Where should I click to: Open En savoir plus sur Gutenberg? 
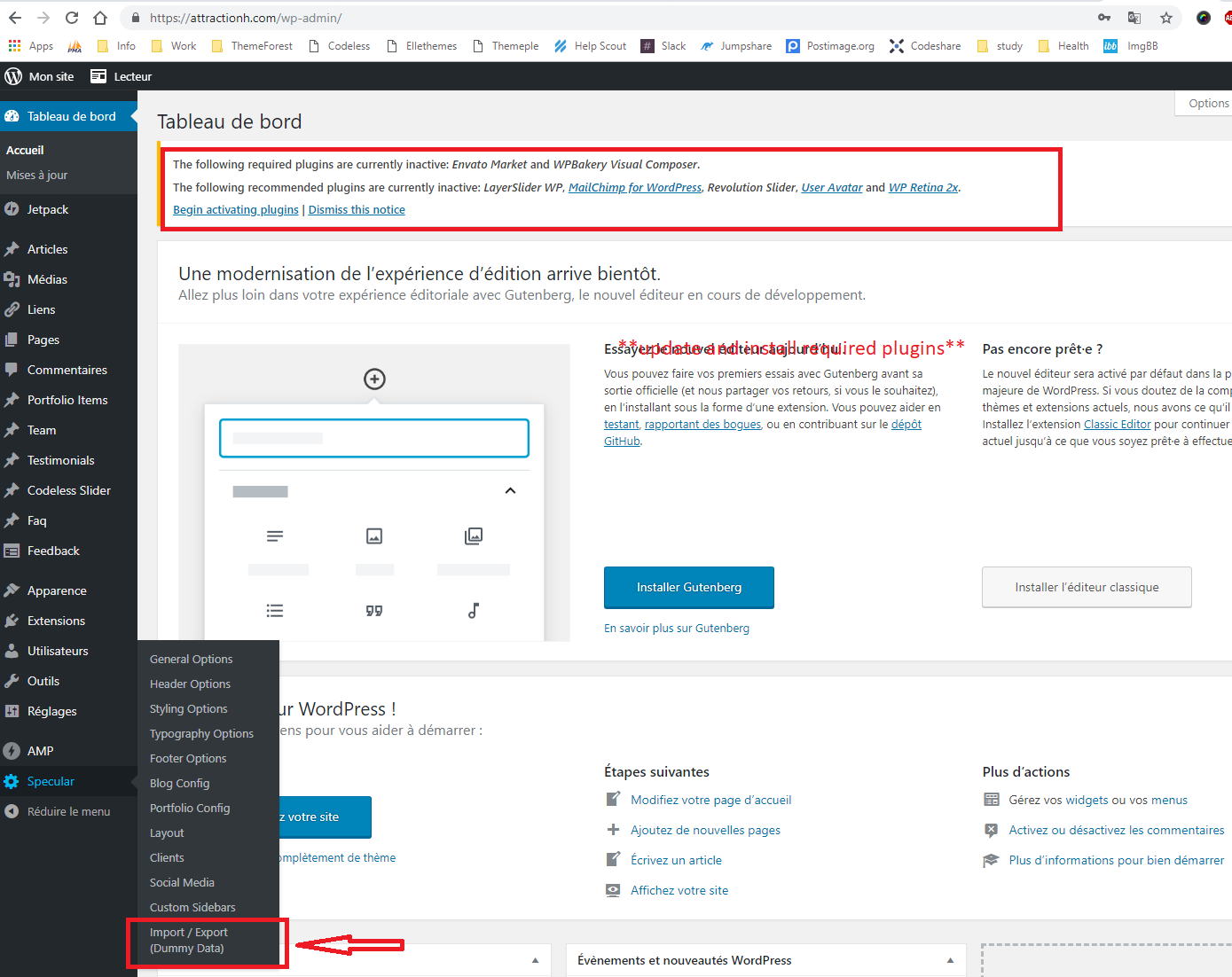[x=677, y=628]
